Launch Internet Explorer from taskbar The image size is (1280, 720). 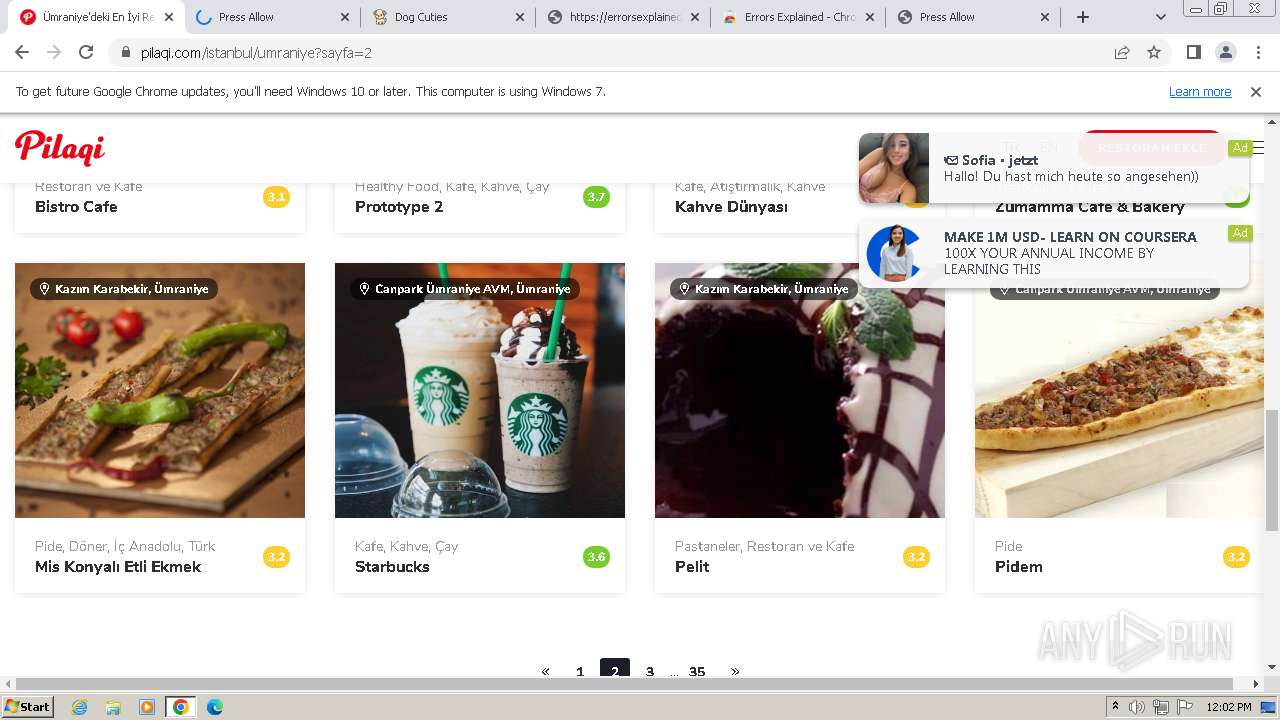click(80, 707)
